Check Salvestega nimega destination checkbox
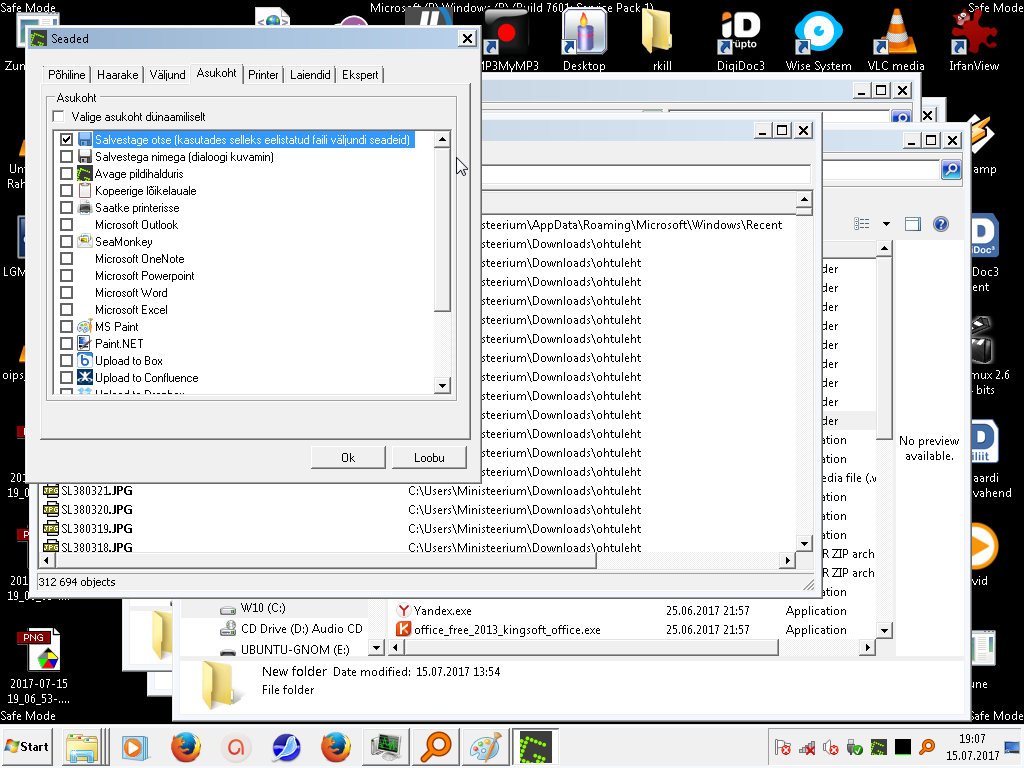This screenshot has height=768, width=1024. [x=66, y=157]
